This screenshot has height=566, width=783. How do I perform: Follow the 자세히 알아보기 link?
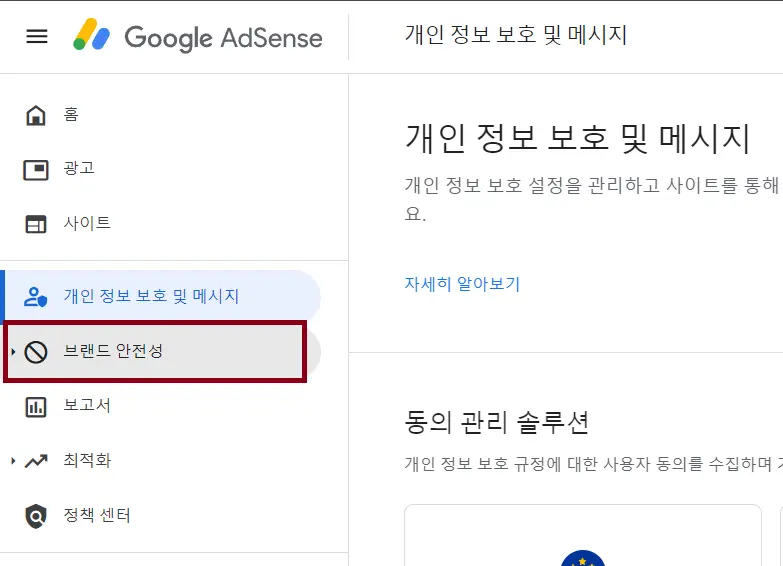click(x=462, y=284)
